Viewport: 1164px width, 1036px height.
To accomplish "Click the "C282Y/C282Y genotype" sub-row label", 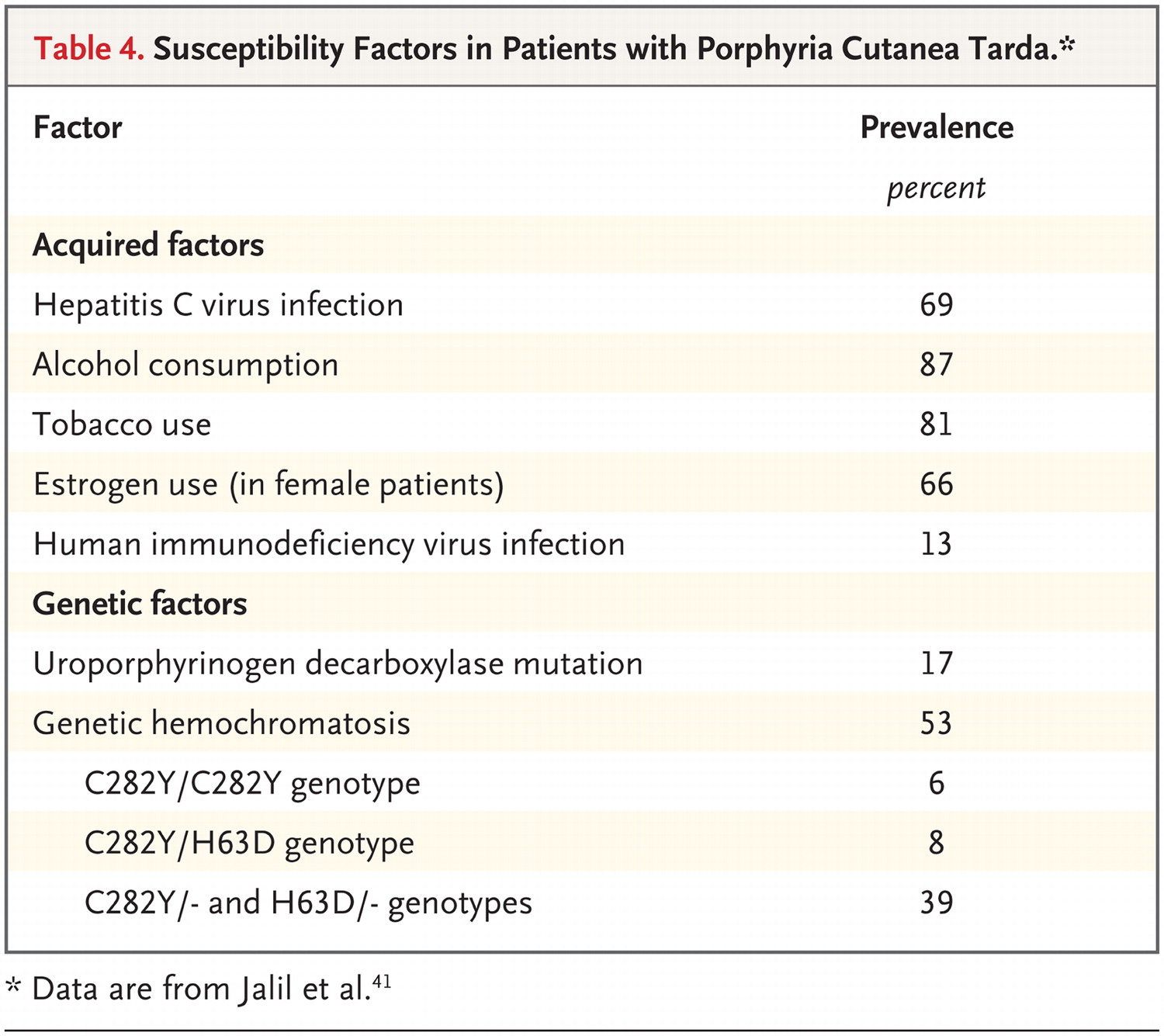I will (x=252, y=784).
